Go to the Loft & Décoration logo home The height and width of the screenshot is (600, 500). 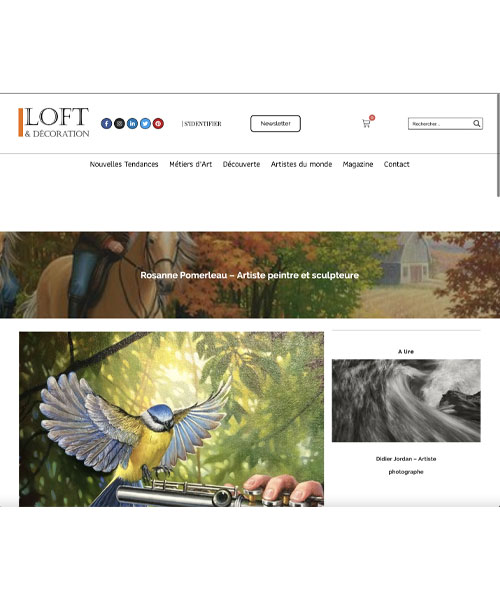click(x=54, y=122)
